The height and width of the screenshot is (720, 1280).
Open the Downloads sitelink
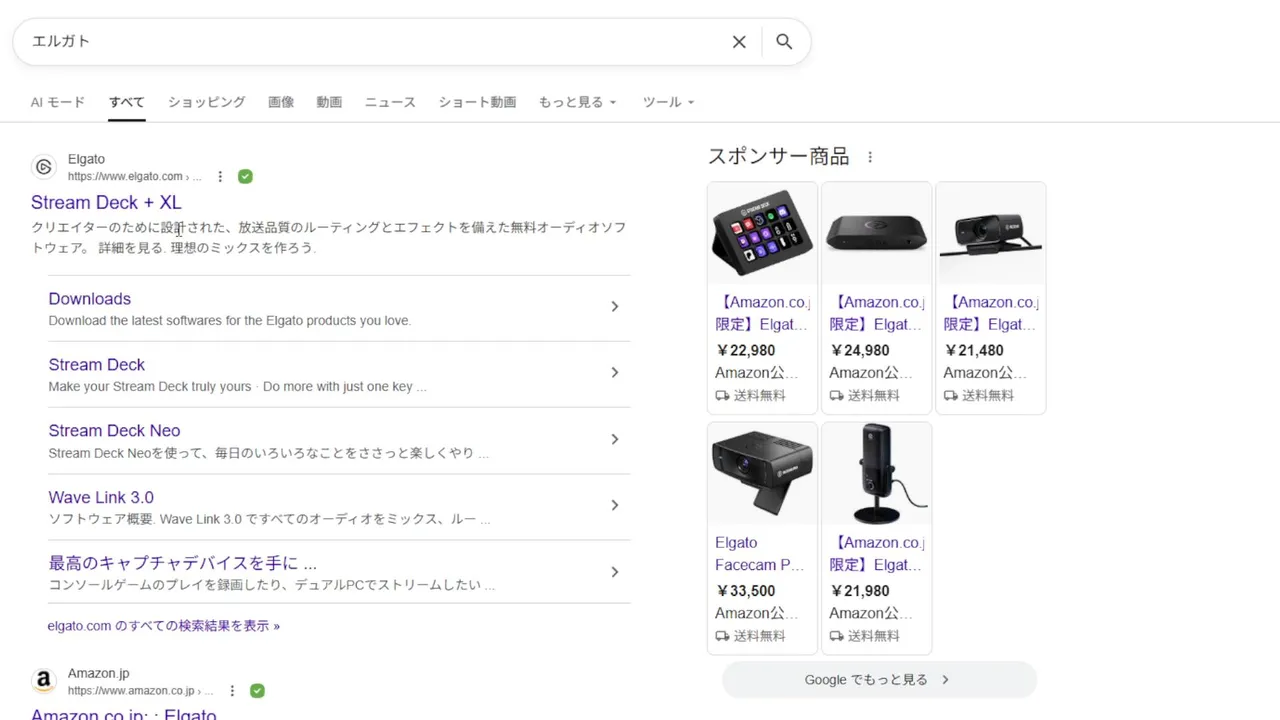tap(90, 299)
